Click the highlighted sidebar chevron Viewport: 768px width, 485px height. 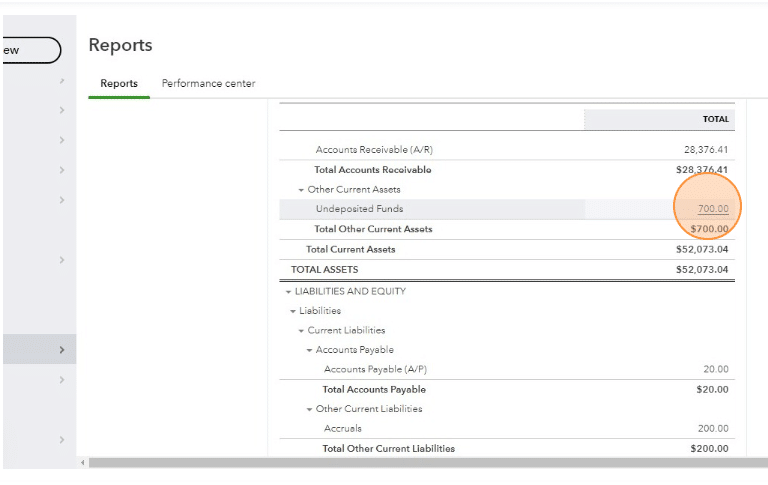click(x=62, y=350)
